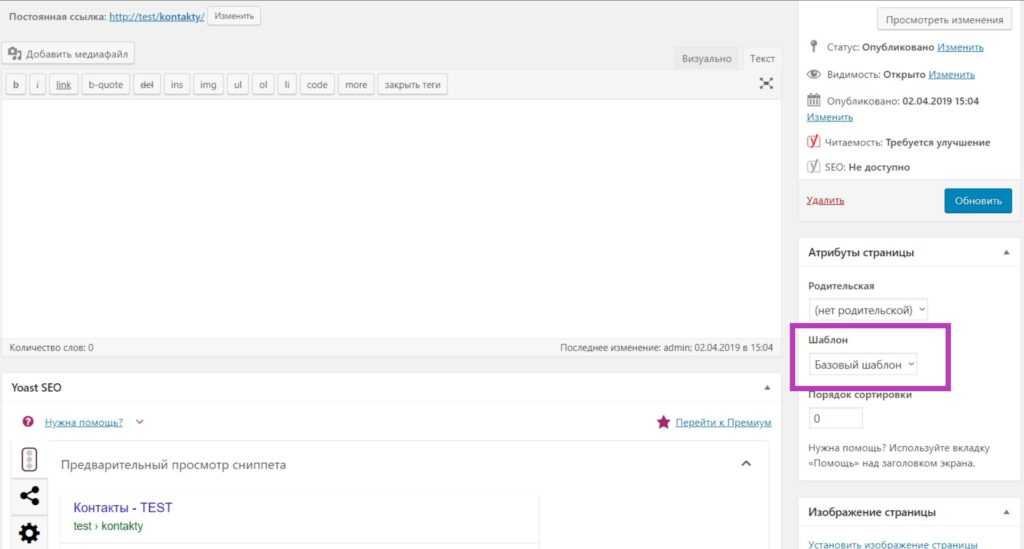
Task: Click the Порядок сортировки number field
Action: tap(835, 418)
